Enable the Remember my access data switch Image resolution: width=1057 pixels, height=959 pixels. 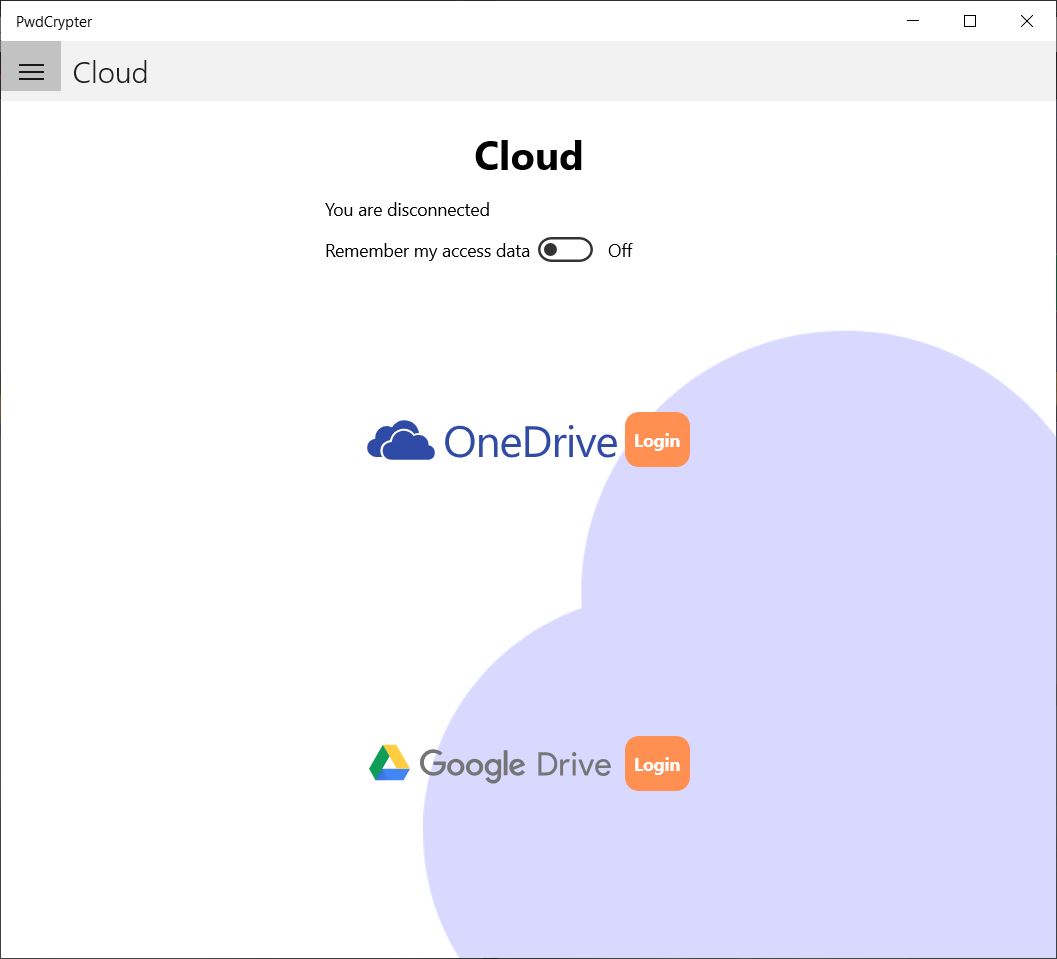coord(565,250)
